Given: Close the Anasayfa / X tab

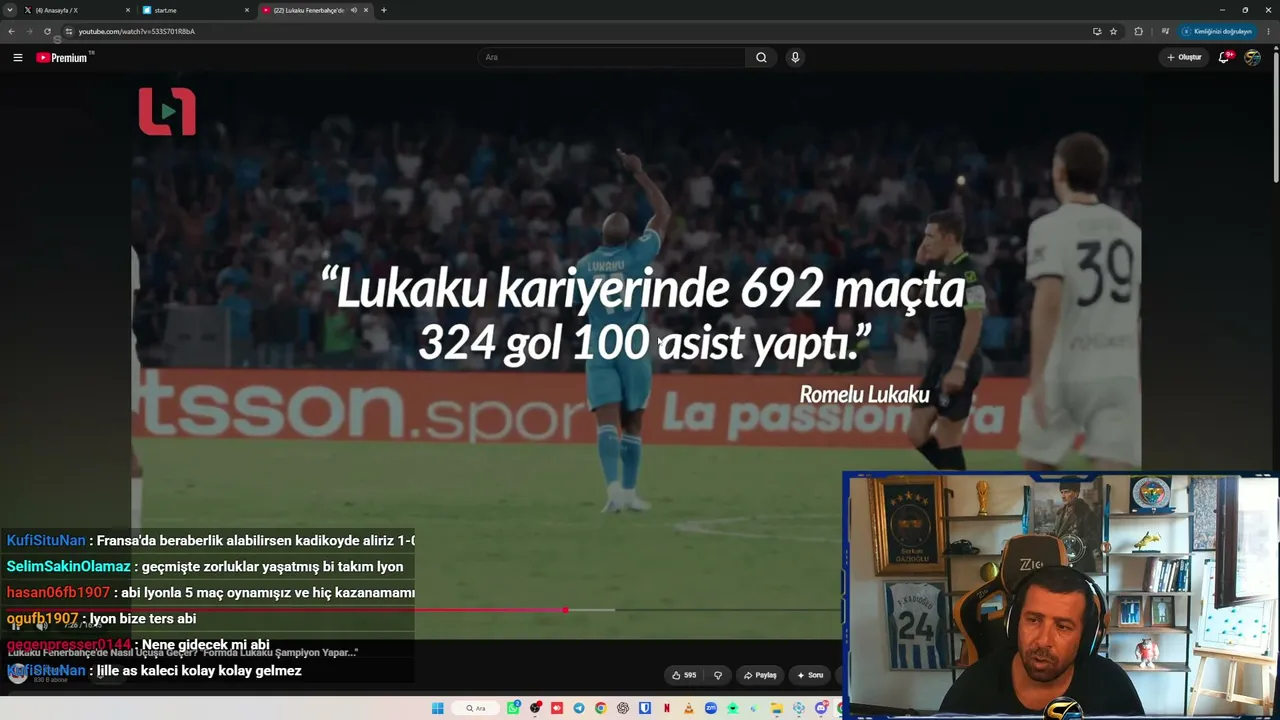Looking at the screenshot, I should [x=128, y=10].
